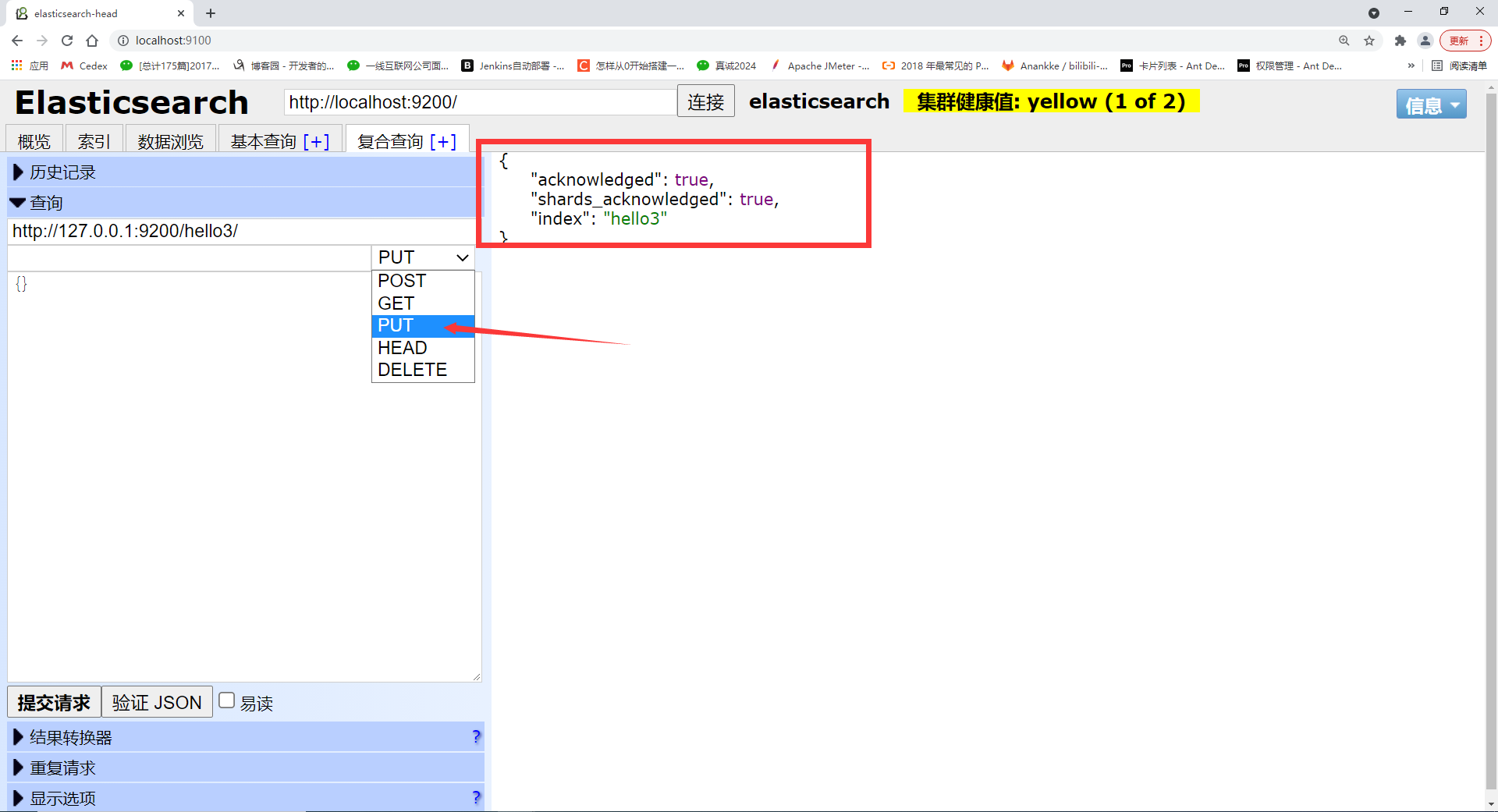
Task: Click the 提交请求 button
Action: click(52, 702)
